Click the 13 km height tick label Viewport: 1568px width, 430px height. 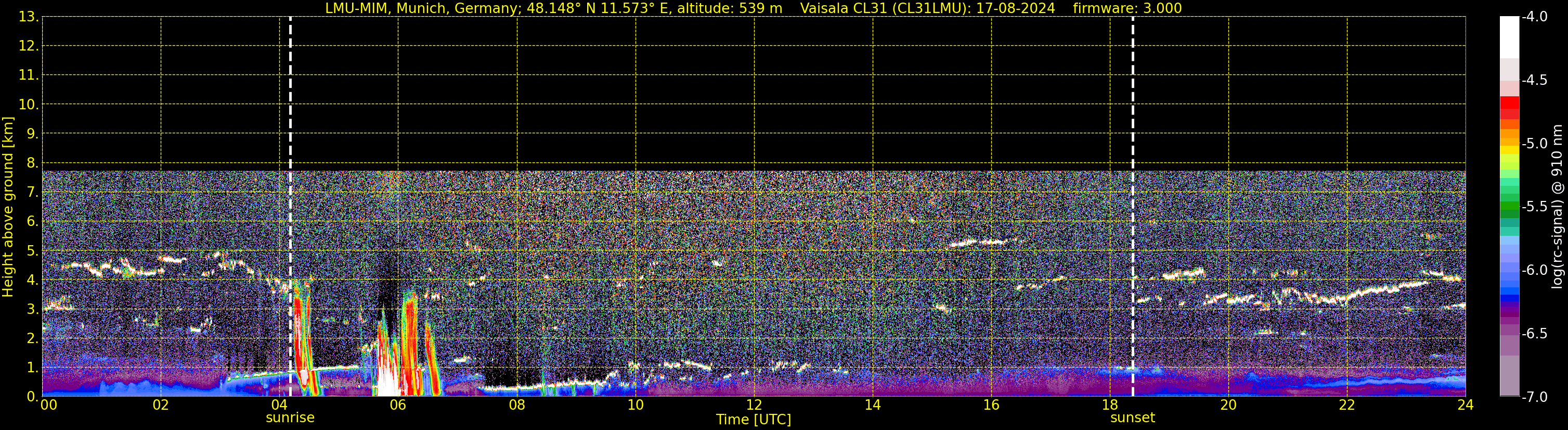point(28,17)
